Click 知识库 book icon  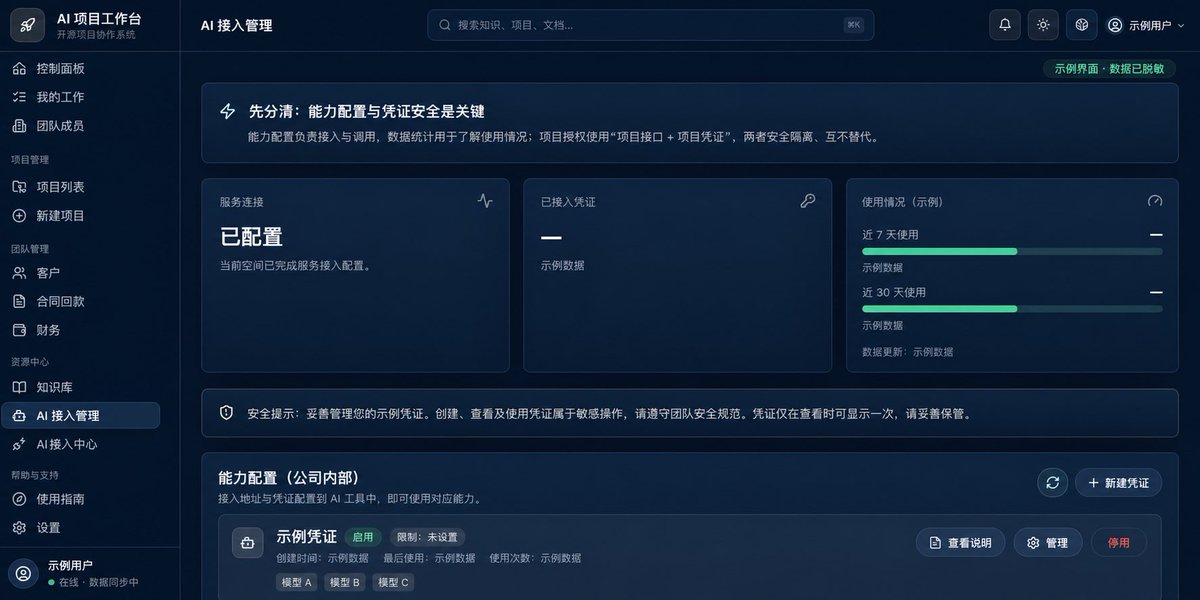pos(18,387)
